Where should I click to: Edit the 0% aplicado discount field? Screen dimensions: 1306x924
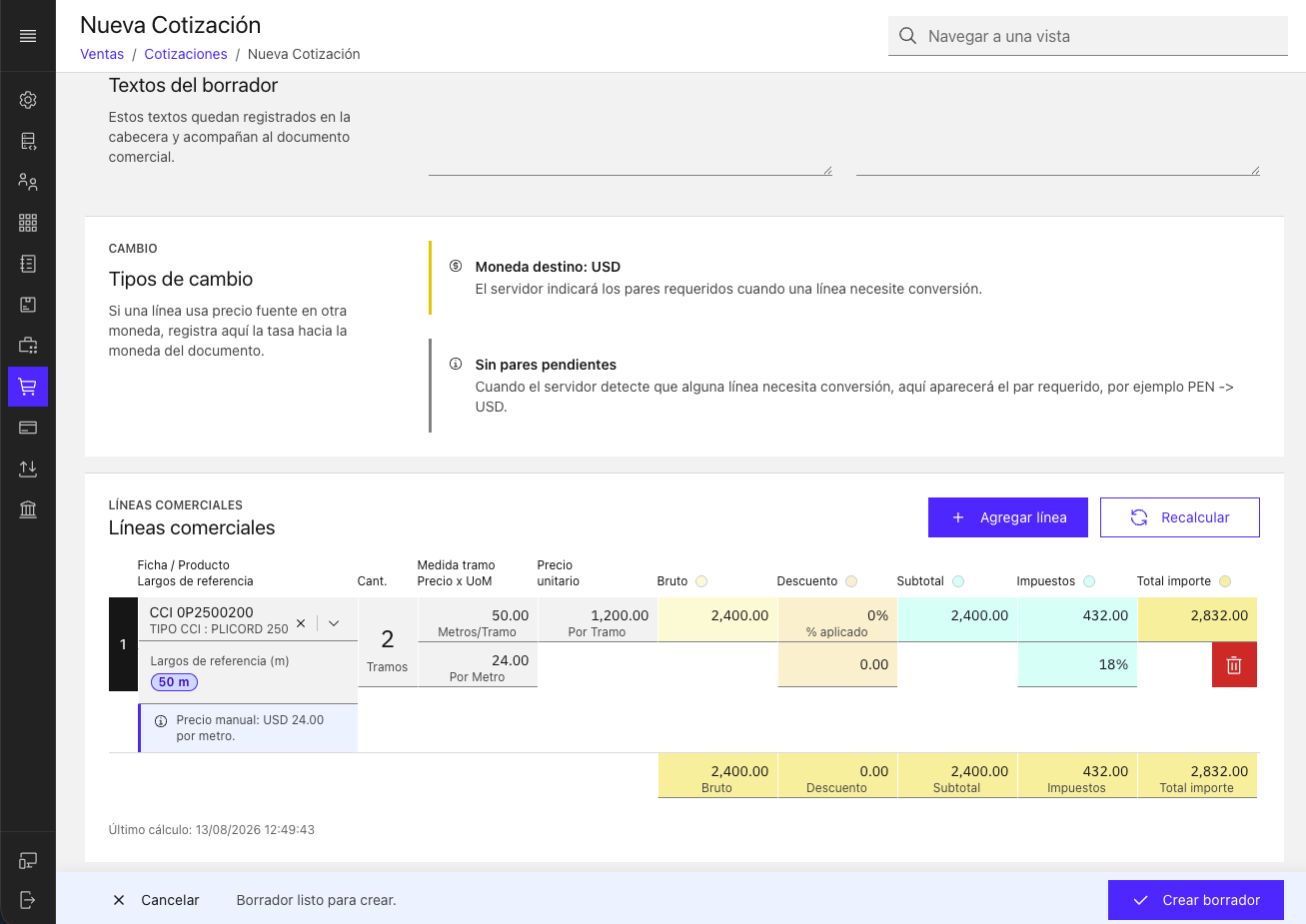[837, 619]
